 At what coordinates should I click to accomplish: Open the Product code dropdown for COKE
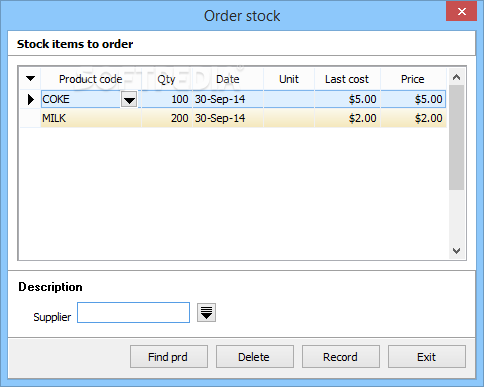(129, 99)
